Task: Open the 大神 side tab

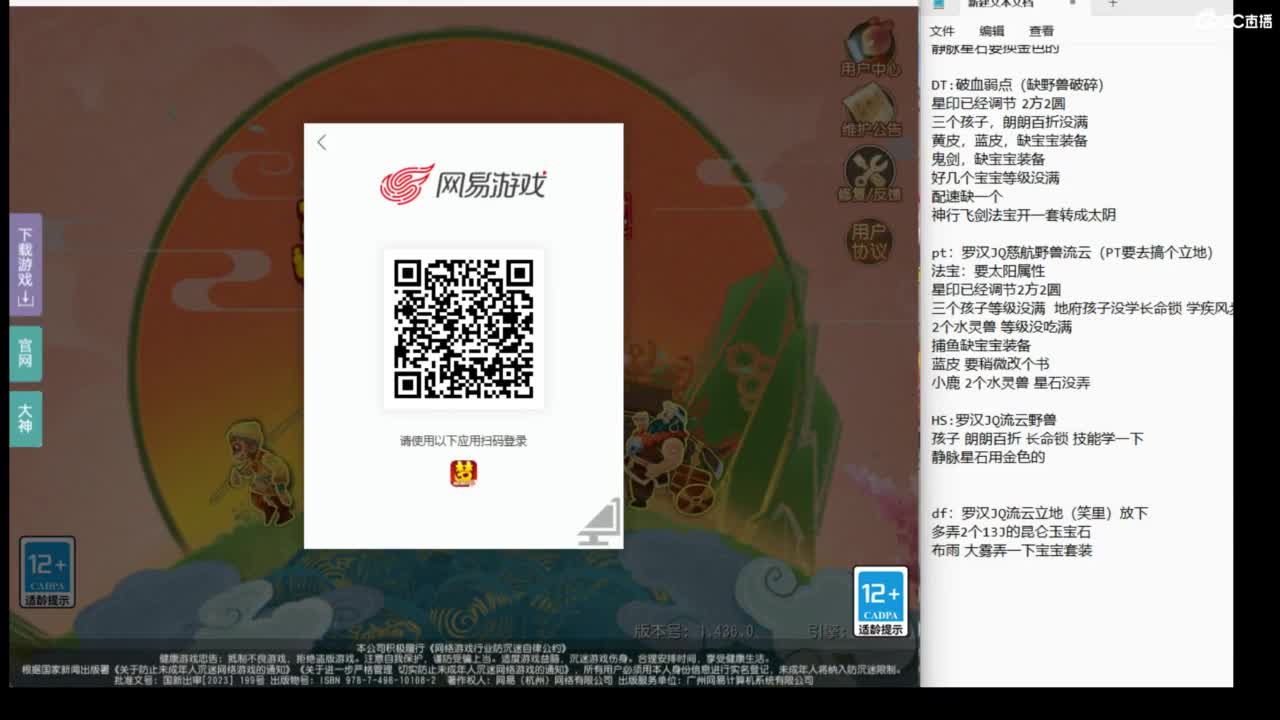Action: click(25, 418)
